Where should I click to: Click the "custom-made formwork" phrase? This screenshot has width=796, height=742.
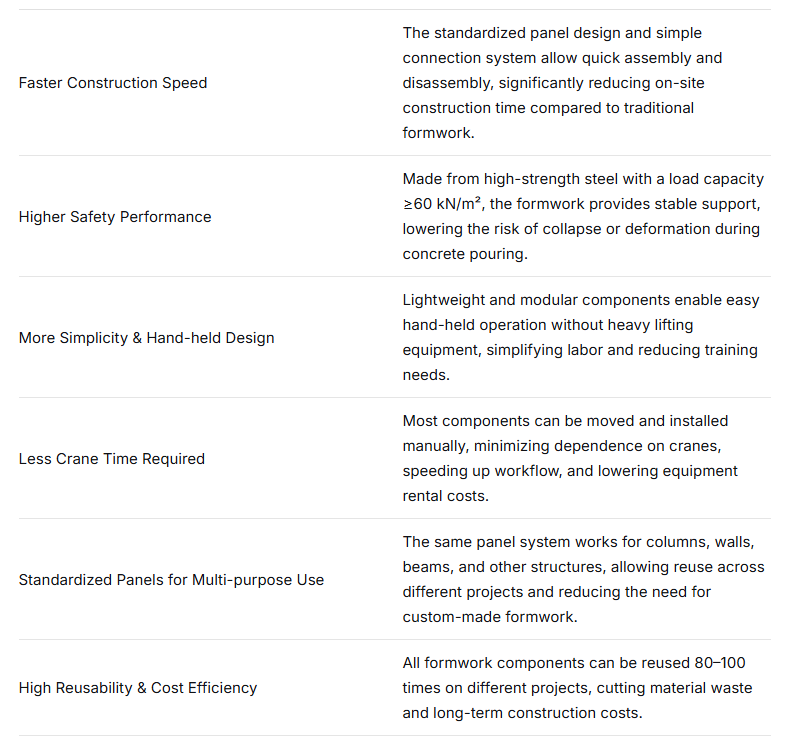[489, 616]
